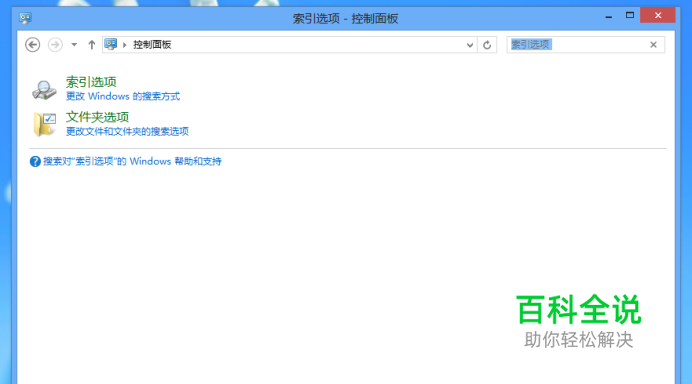The image size is (692, 384).
Task: Expand the breadcrumb chevron before 控制面板
Action: 124,45
